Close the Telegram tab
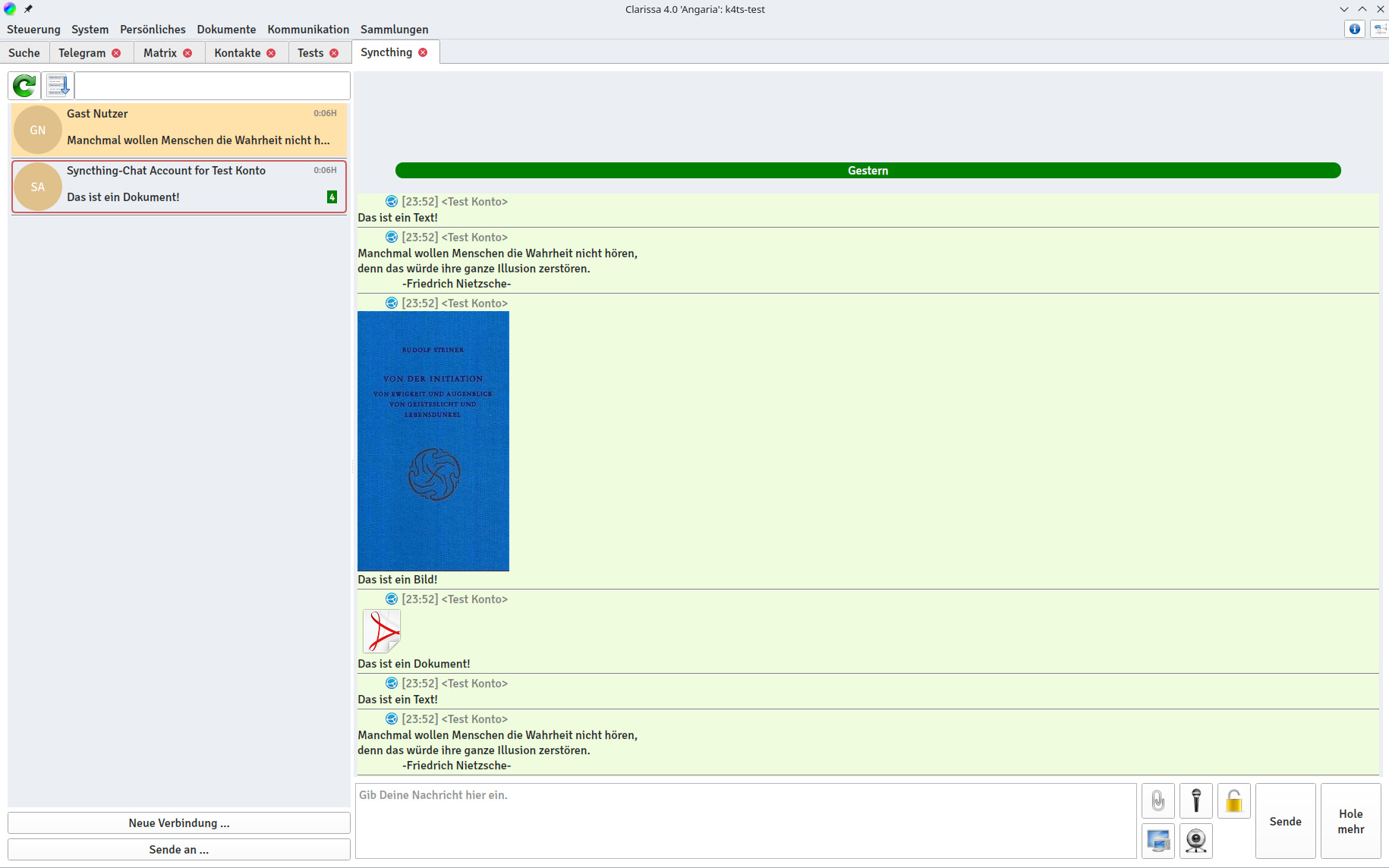1389x868 pixels. tap(116, 53)
